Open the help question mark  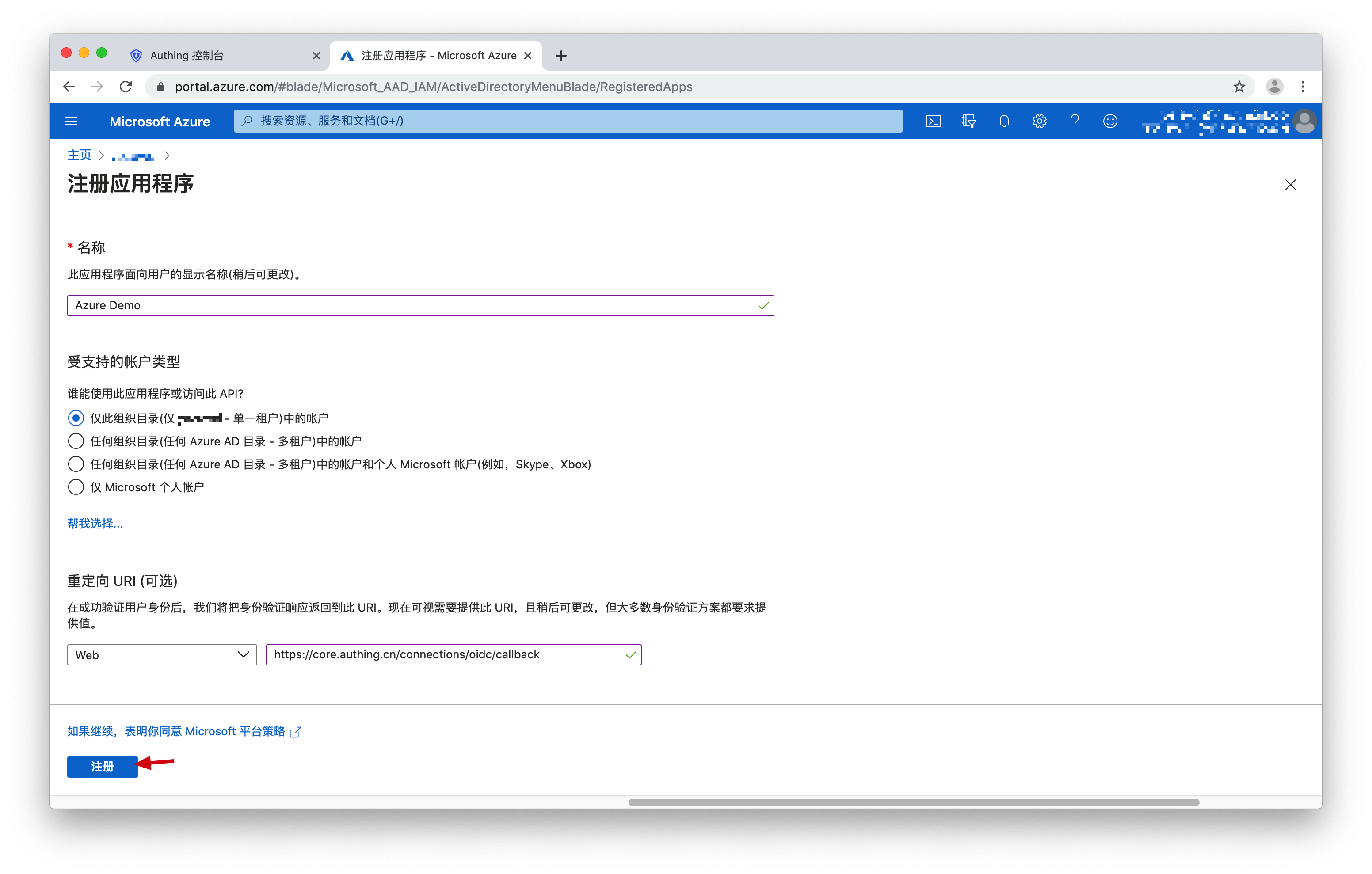coord(1075,121)
